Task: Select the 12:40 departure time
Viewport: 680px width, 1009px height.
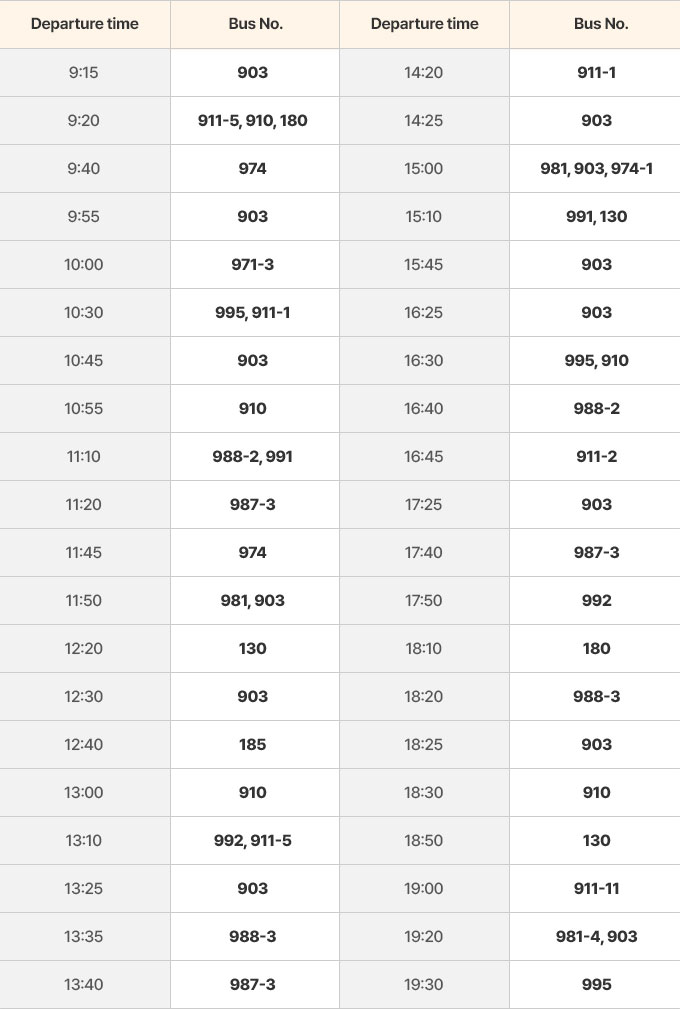Action: [x=85, y=745]
